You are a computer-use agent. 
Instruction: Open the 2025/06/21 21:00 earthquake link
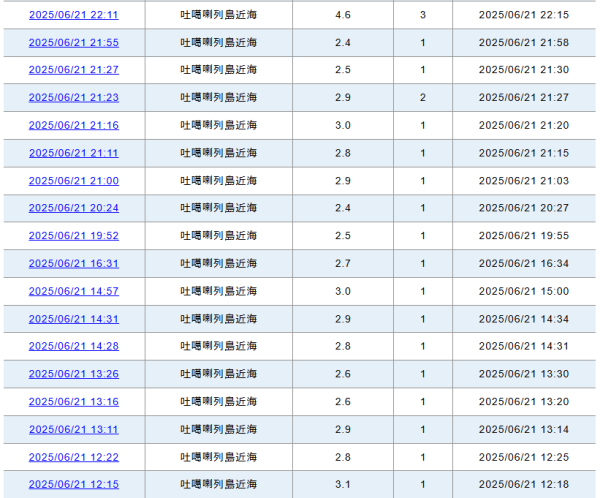(73, 181)
